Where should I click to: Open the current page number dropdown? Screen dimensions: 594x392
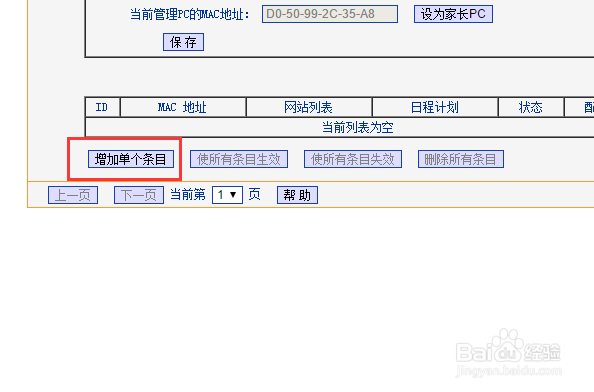click(227, 195)
